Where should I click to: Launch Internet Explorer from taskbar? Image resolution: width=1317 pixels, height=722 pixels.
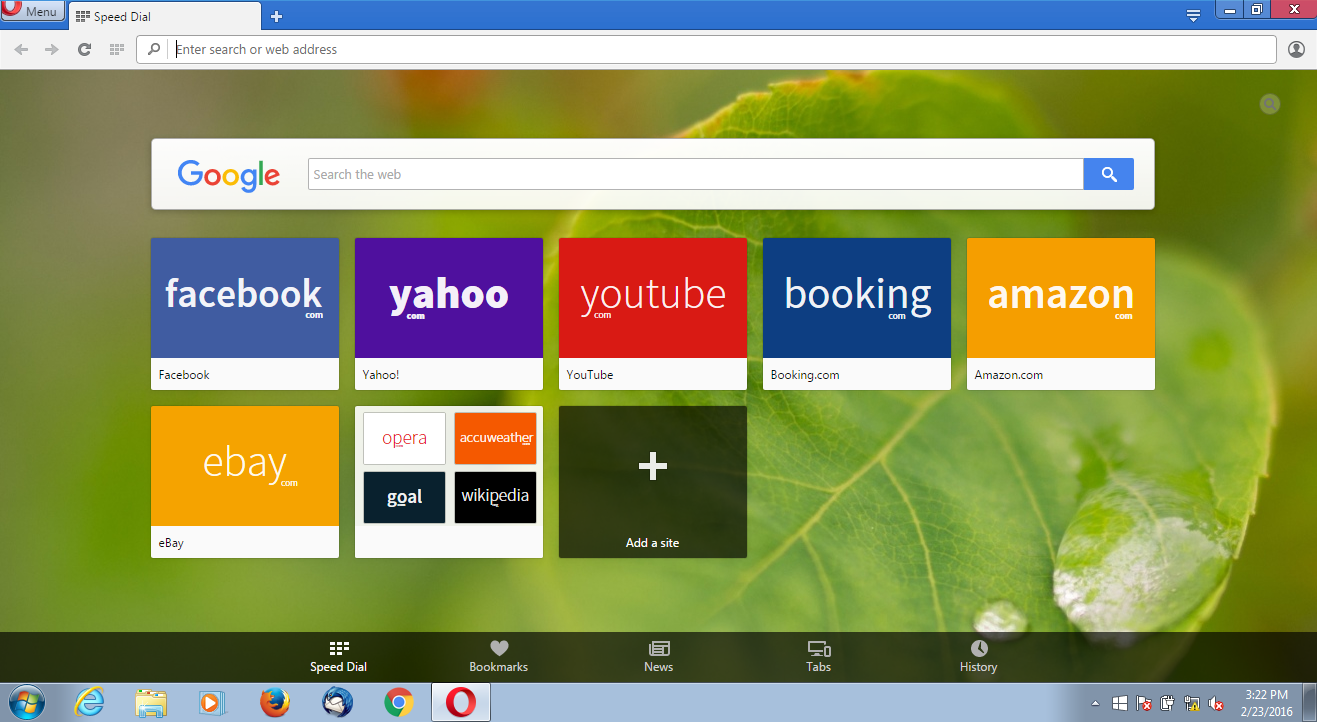[90, 703]
